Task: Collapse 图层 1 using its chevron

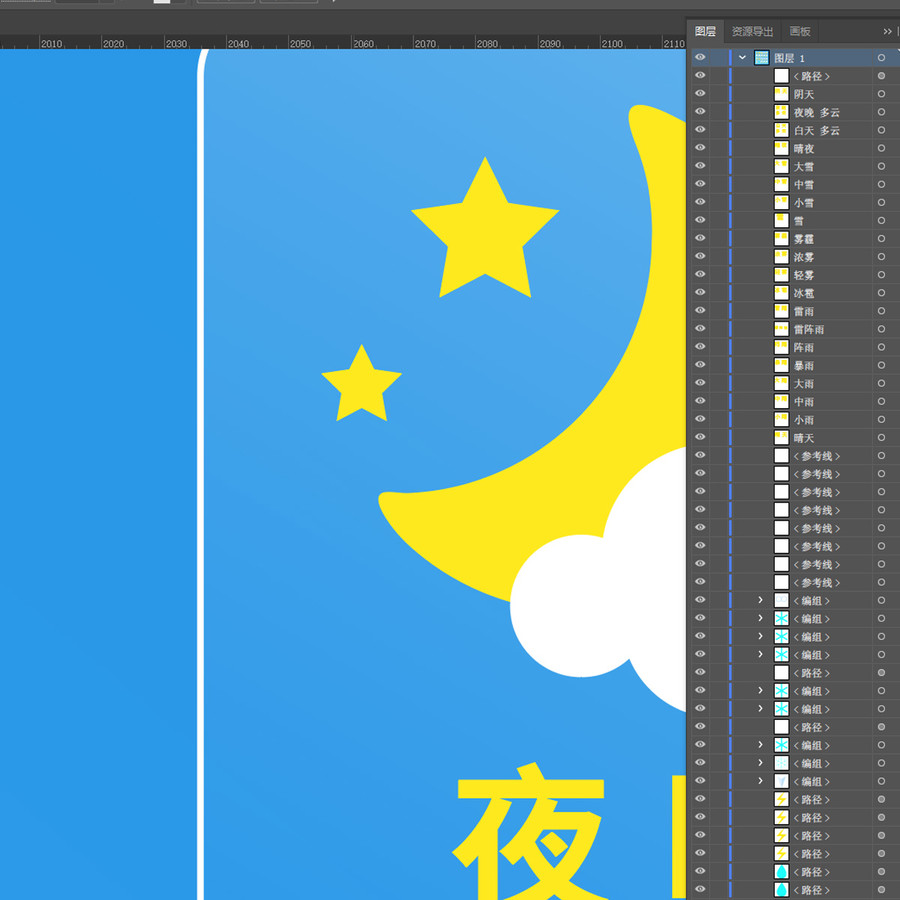Action: 742,58
